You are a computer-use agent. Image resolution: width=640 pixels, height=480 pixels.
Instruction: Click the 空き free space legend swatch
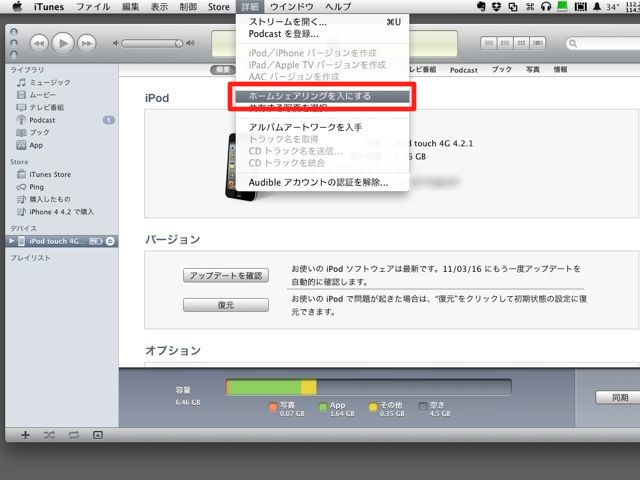coord(423,407)
